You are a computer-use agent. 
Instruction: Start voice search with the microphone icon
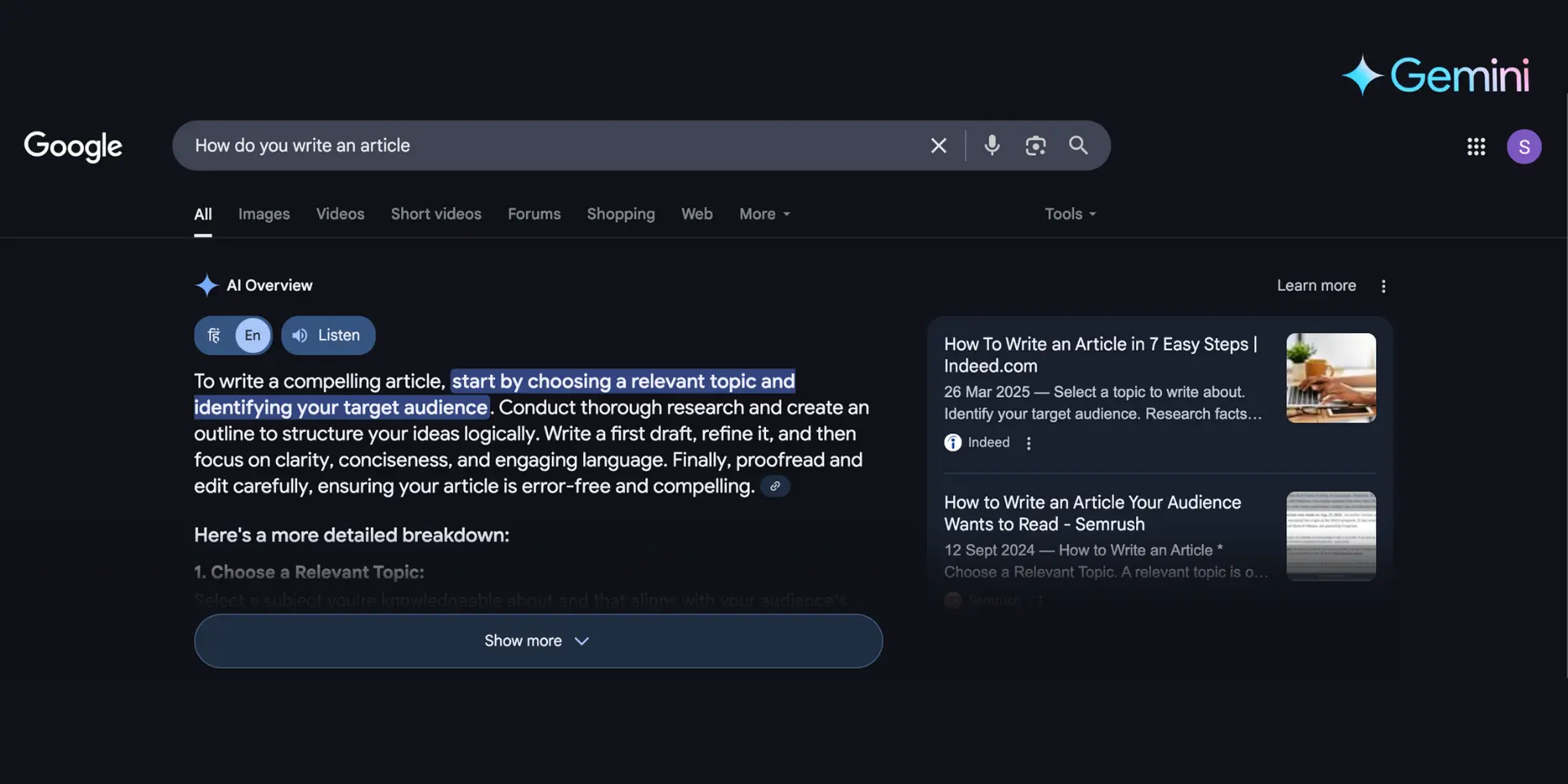coord(991,145)
